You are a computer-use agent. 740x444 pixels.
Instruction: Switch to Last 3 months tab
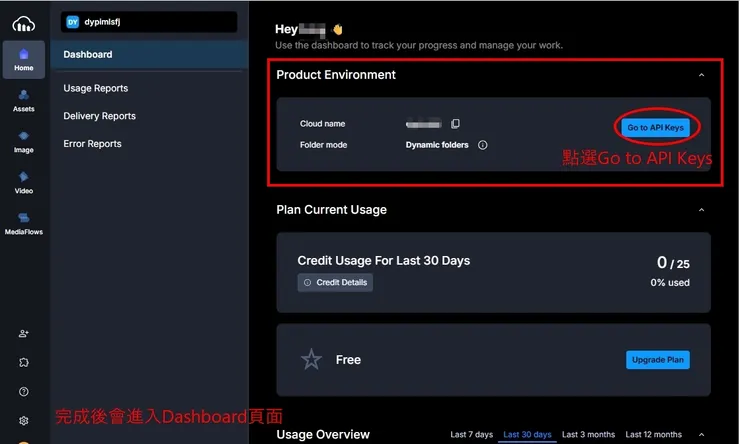(589, 435)
